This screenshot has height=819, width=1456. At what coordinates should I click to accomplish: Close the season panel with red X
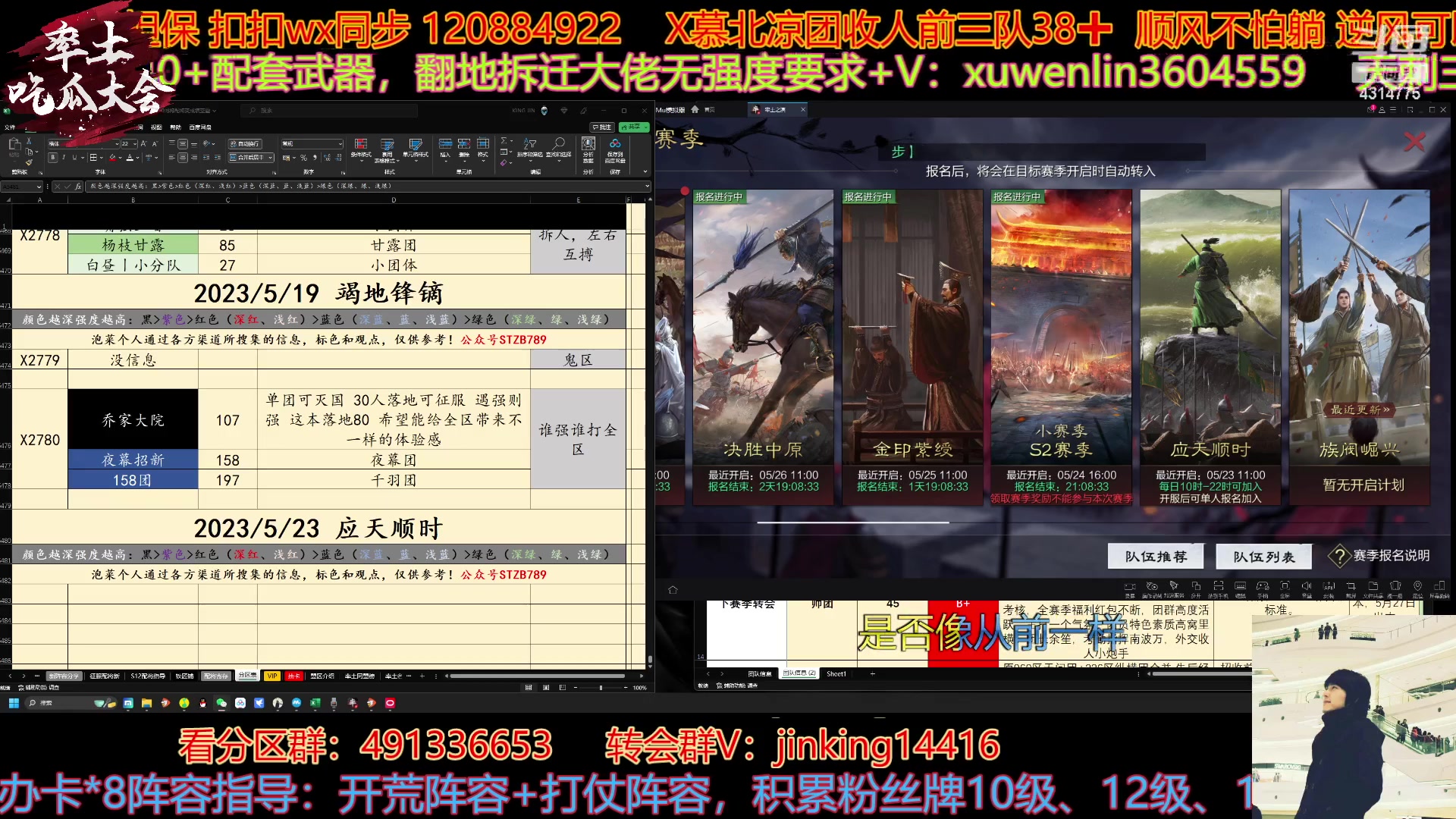pos(1414,142)
